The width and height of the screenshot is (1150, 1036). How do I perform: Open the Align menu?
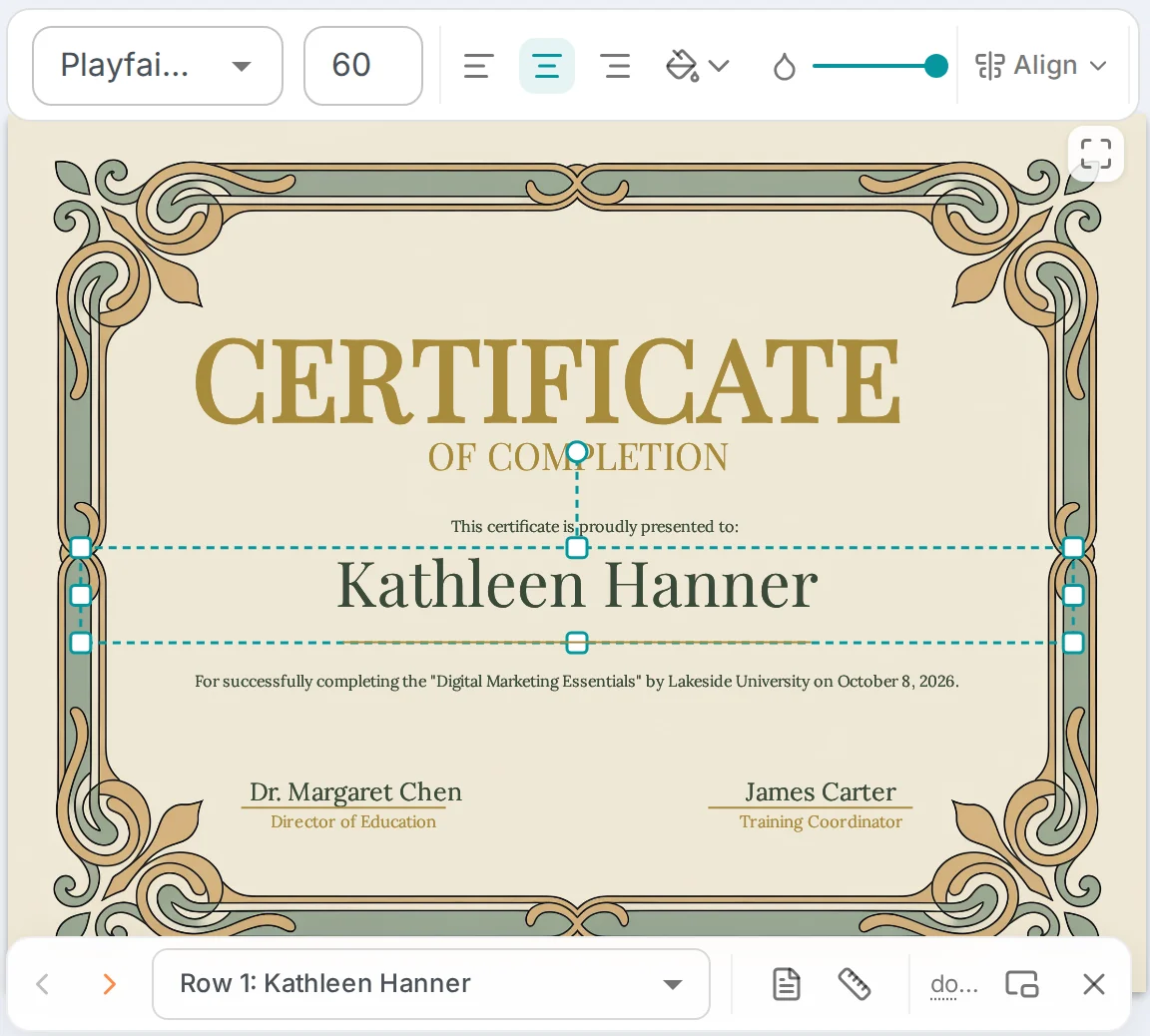coord(1041,66)
